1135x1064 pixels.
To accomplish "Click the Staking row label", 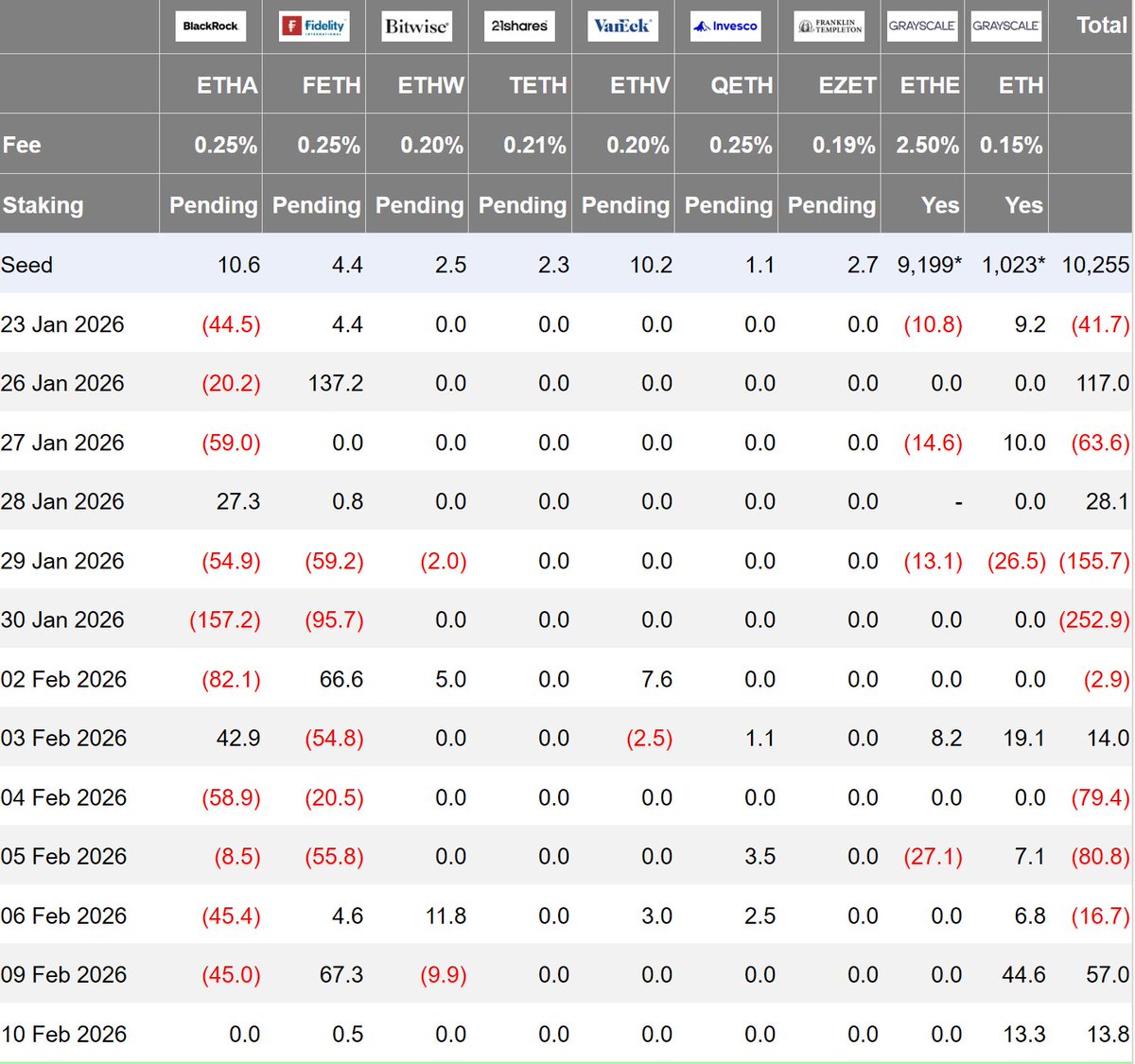I will (x=43, y=205).
